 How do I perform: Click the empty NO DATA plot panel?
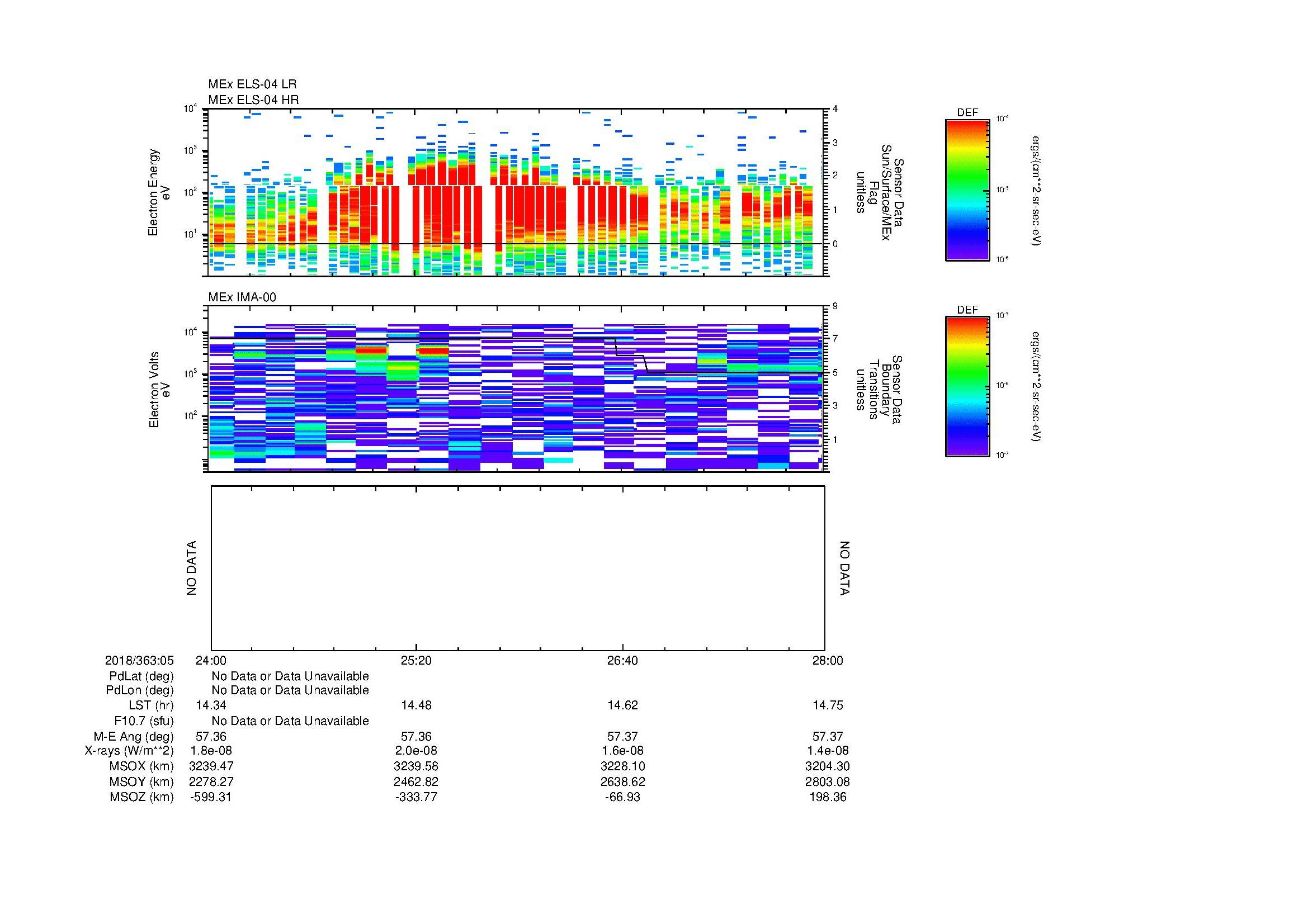tap(517, 568)
